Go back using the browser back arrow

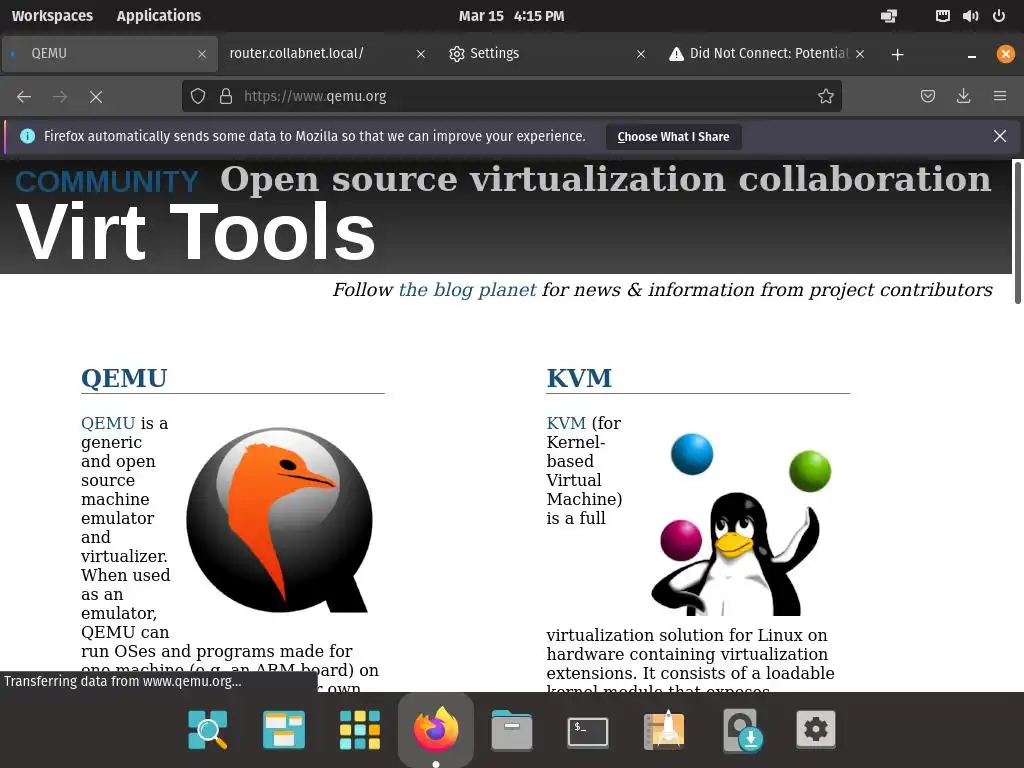[x=24, y=97]
